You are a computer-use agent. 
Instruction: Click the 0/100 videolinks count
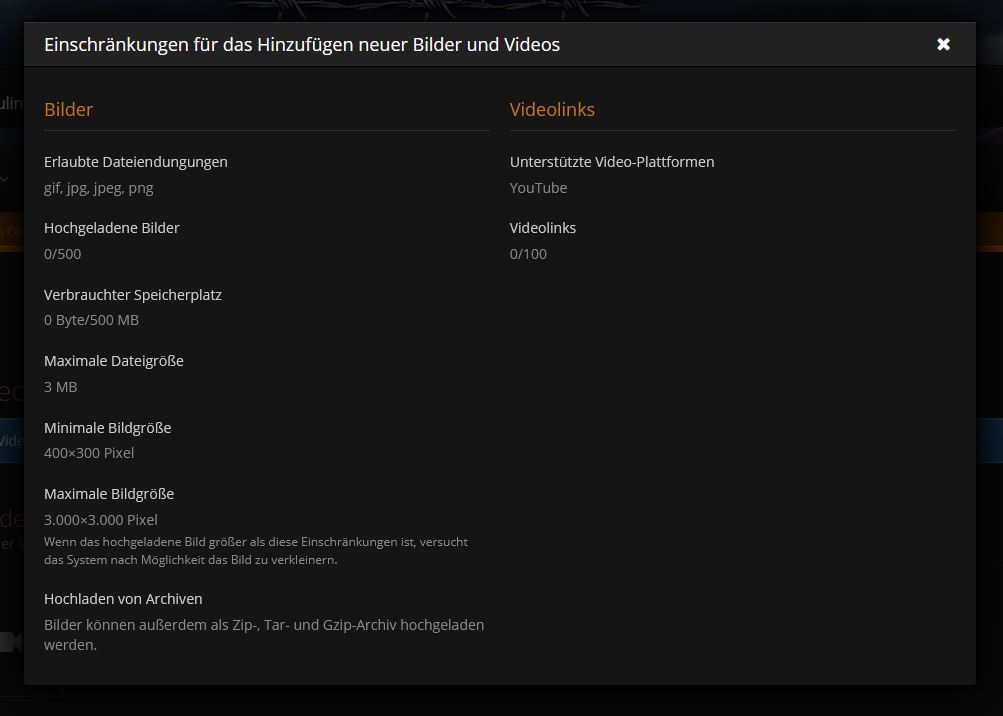tap(528, 254)
